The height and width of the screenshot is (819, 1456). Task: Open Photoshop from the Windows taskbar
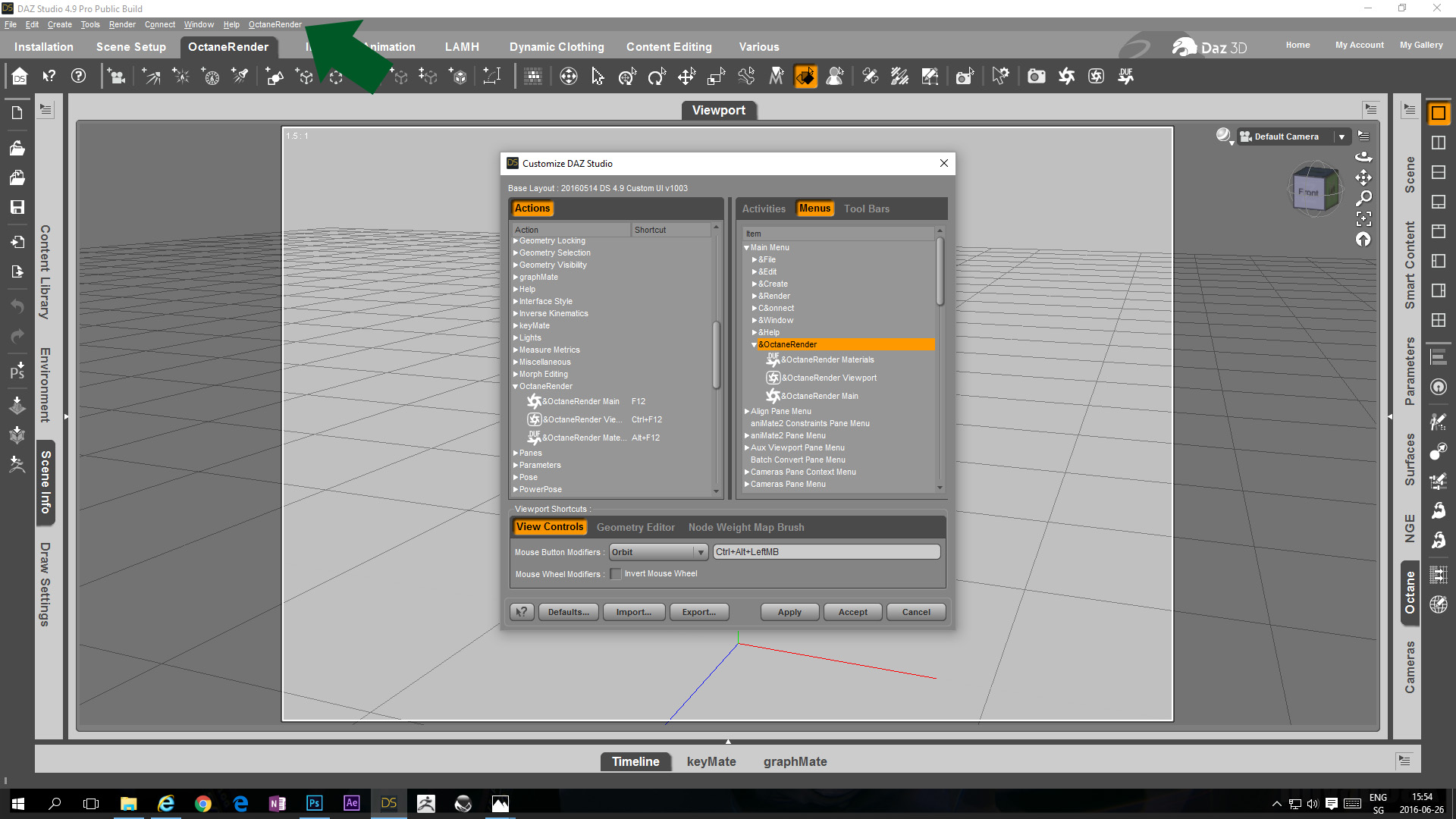(314, 803)
